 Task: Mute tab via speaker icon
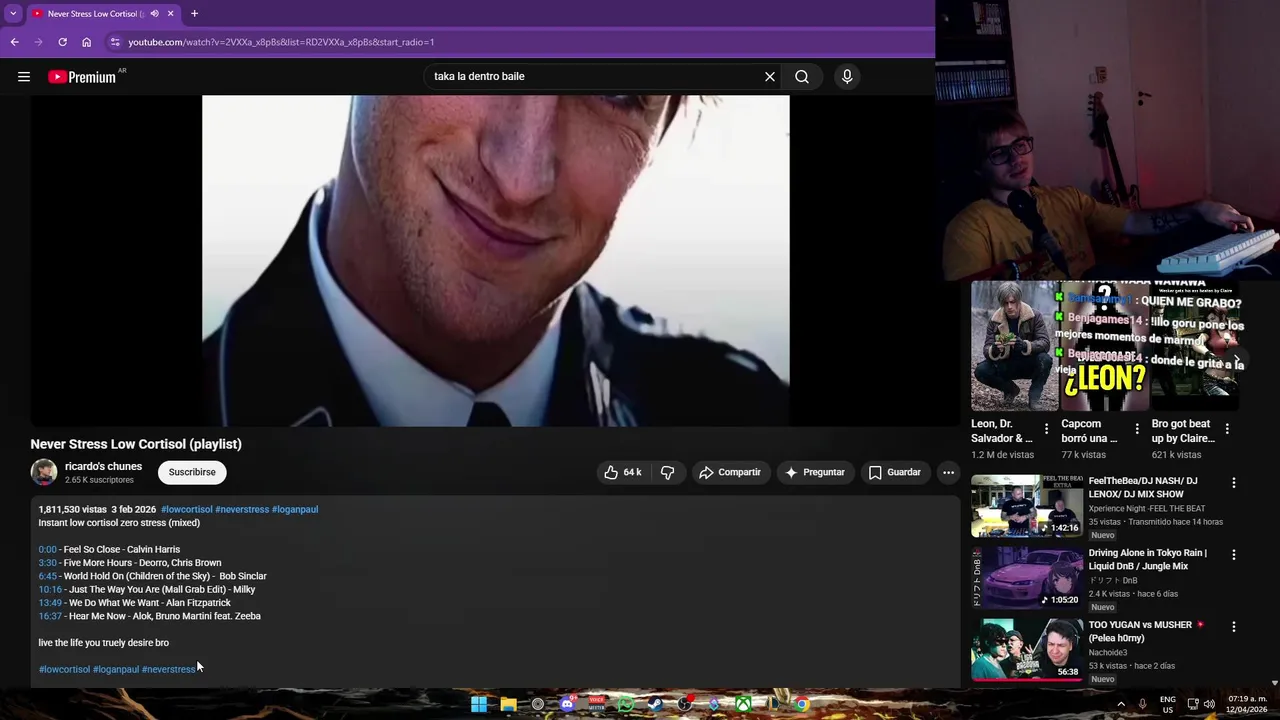(154, 14)
